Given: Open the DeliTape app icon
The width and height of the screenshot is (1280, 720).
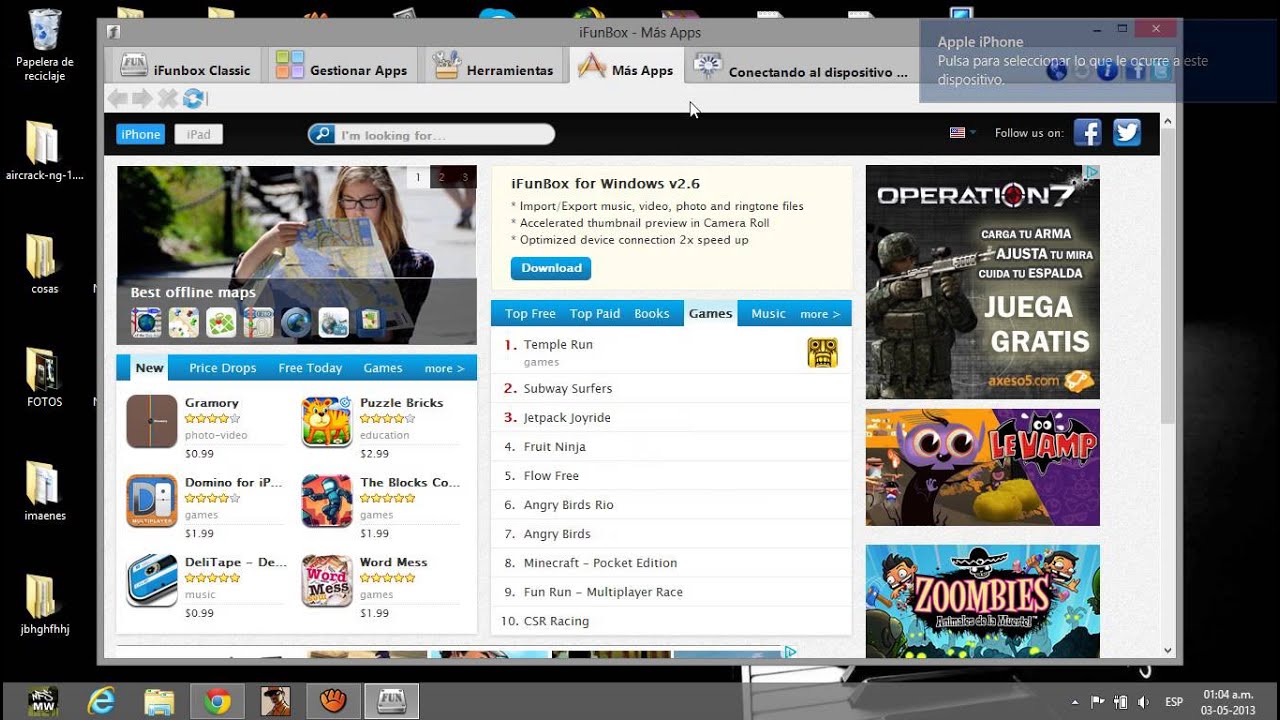Looking at the screenshot, I should pos(152,581).
